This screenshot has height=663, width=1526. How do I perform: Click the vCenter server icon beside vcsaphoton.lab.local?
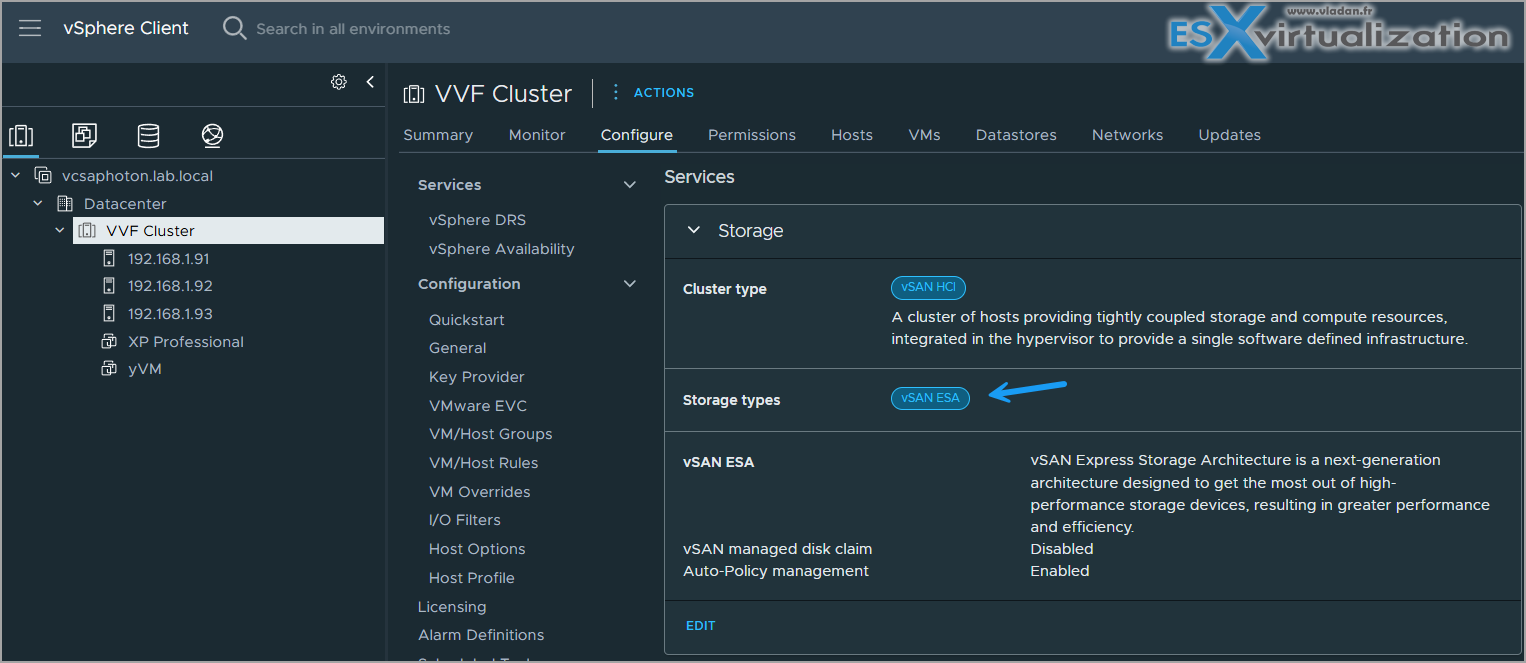(43, 176)
